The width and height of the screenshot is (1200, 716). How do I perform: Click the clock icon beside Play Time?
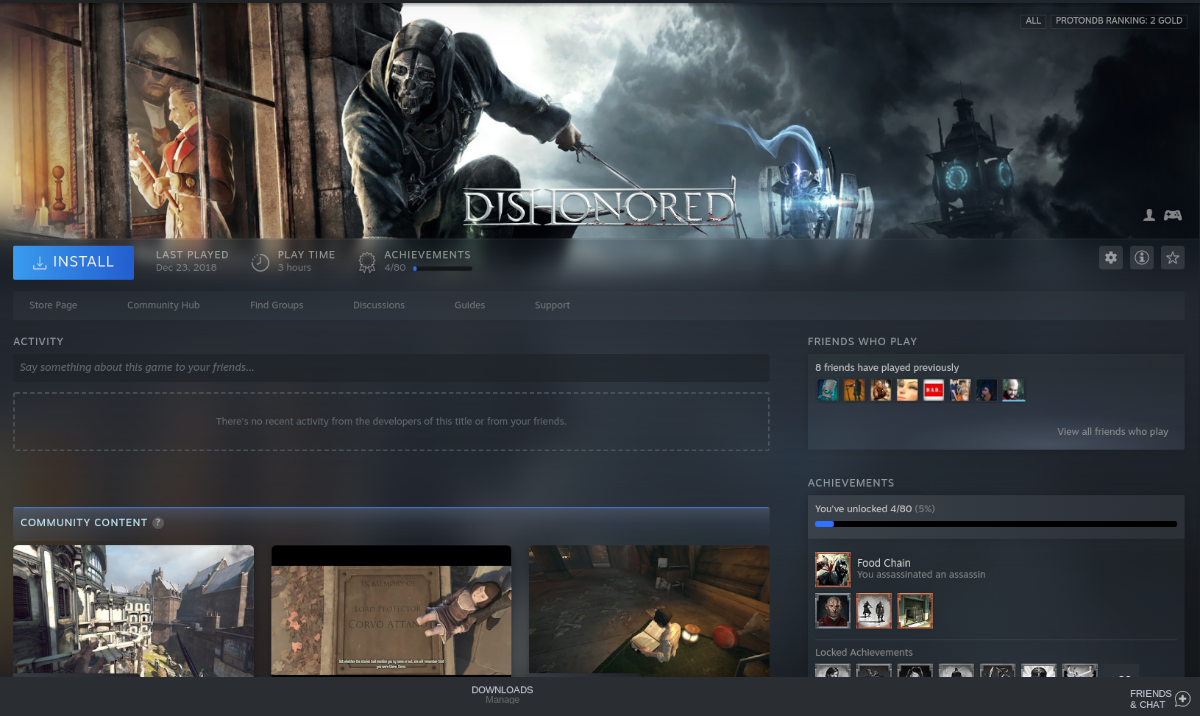[x=260, y=262]
